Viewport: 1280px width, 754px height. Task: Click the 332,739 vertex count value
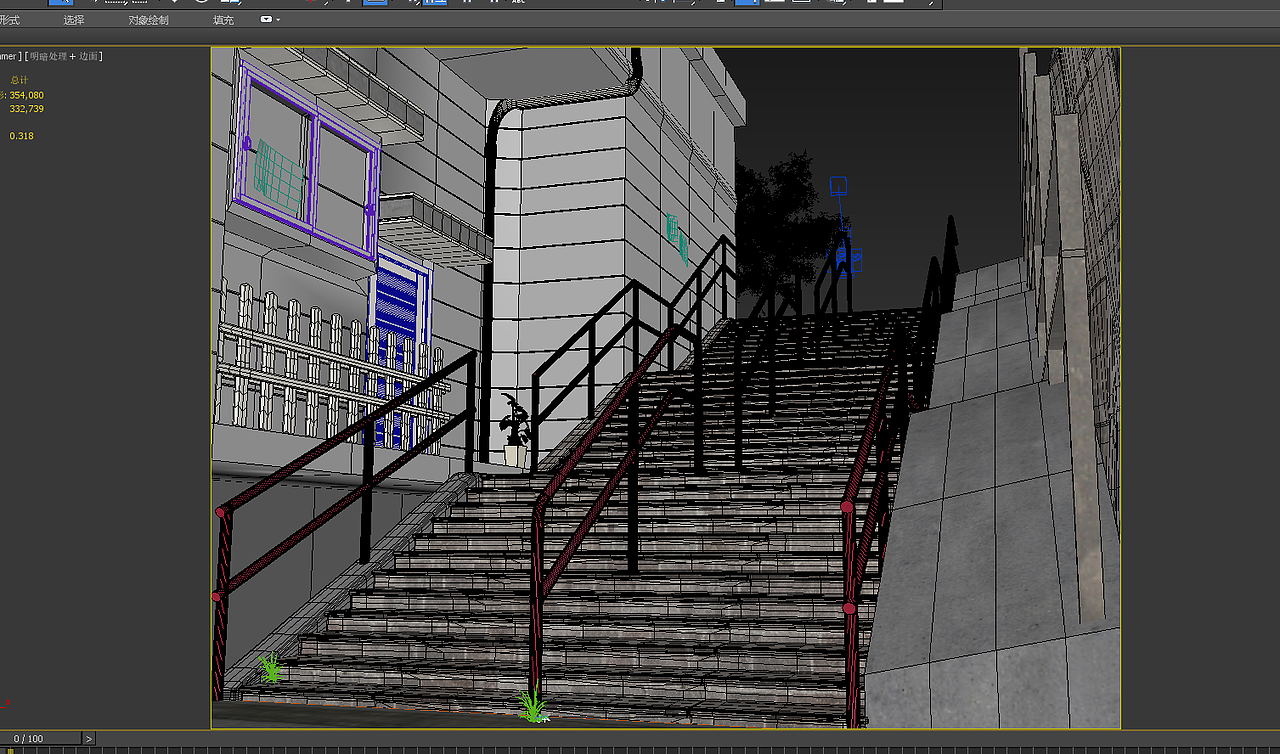(27, 108)
